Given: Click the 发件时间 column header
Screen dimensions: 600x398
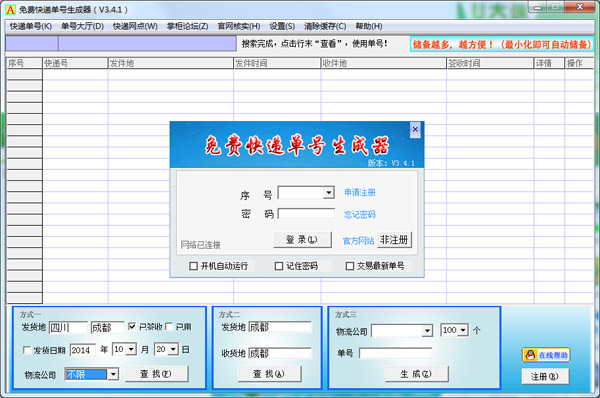Looking at the screenshot, I should point(277,63).
